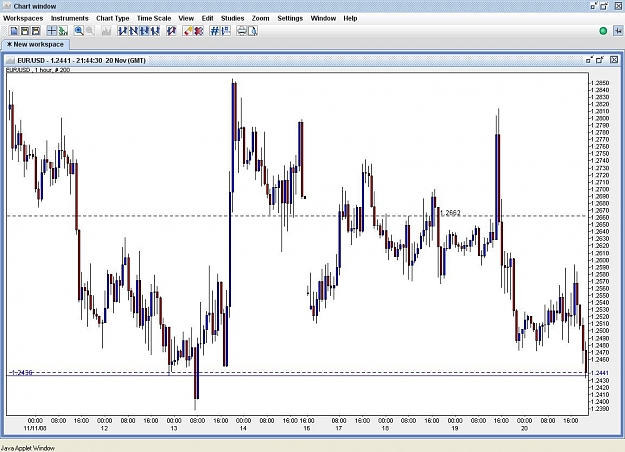Click the greyed bar chart icon
This screenshot has height=452, width=625.
106,31
